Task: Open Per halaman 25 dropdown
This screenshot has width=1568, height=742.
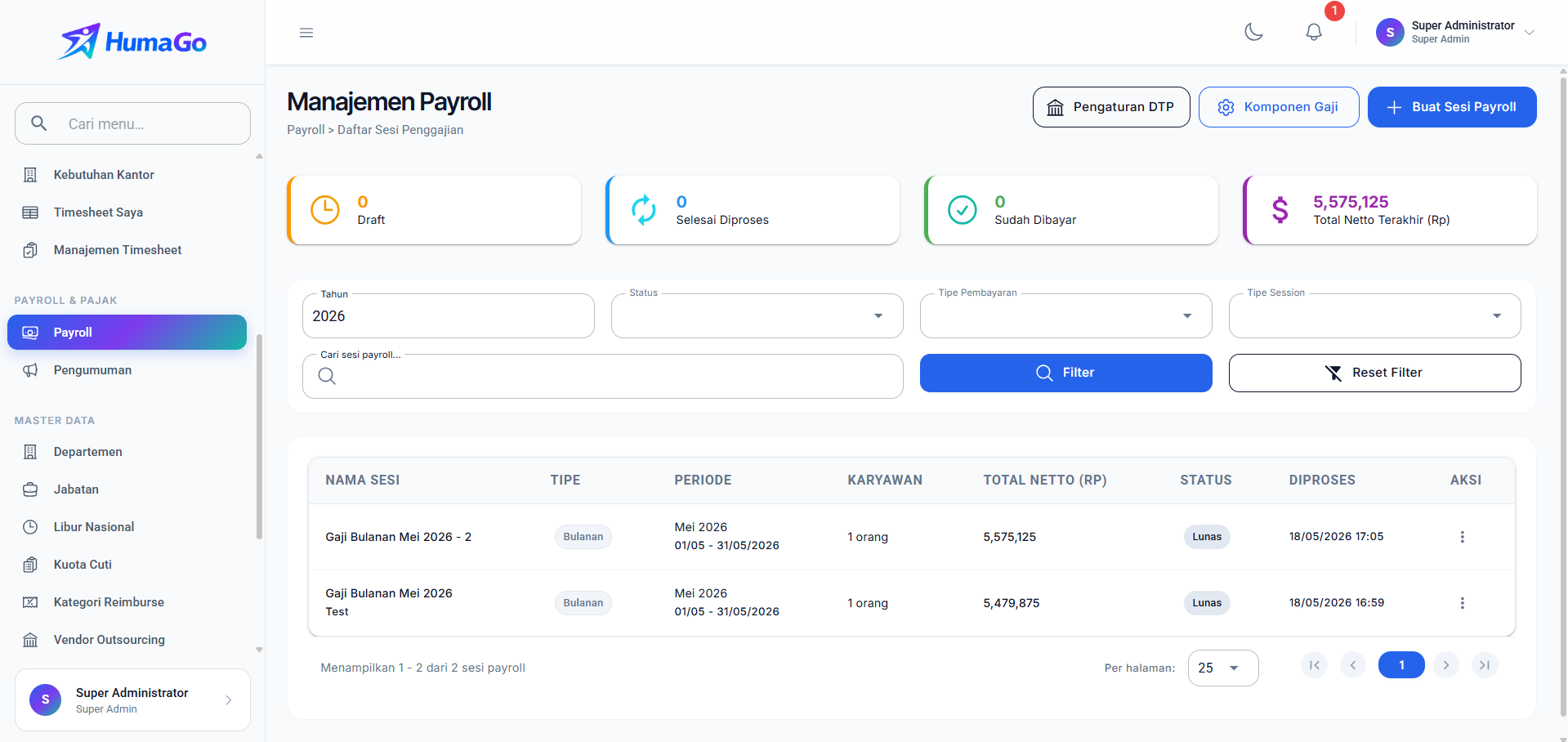Action: [1223, 668]
